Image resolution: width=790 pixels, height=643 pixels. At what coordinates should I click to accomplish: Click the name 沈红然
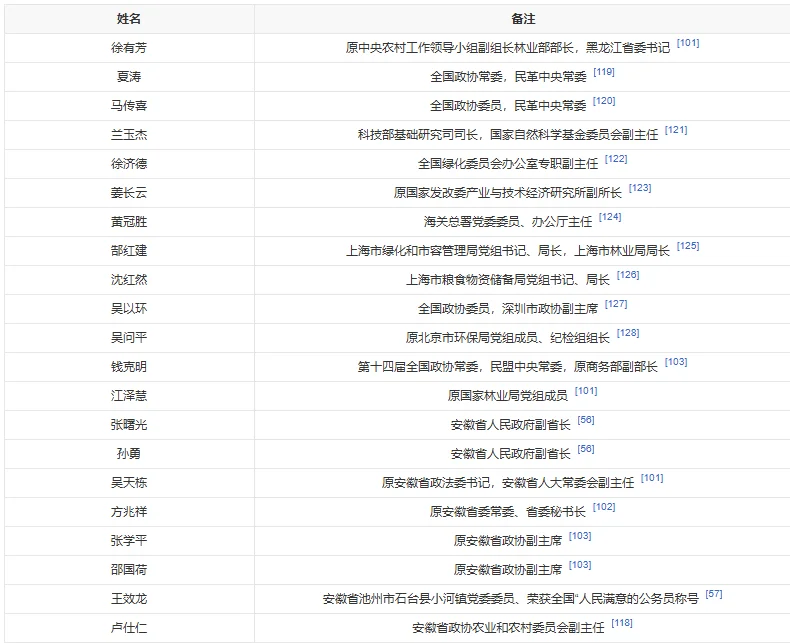tap(129, 280)
